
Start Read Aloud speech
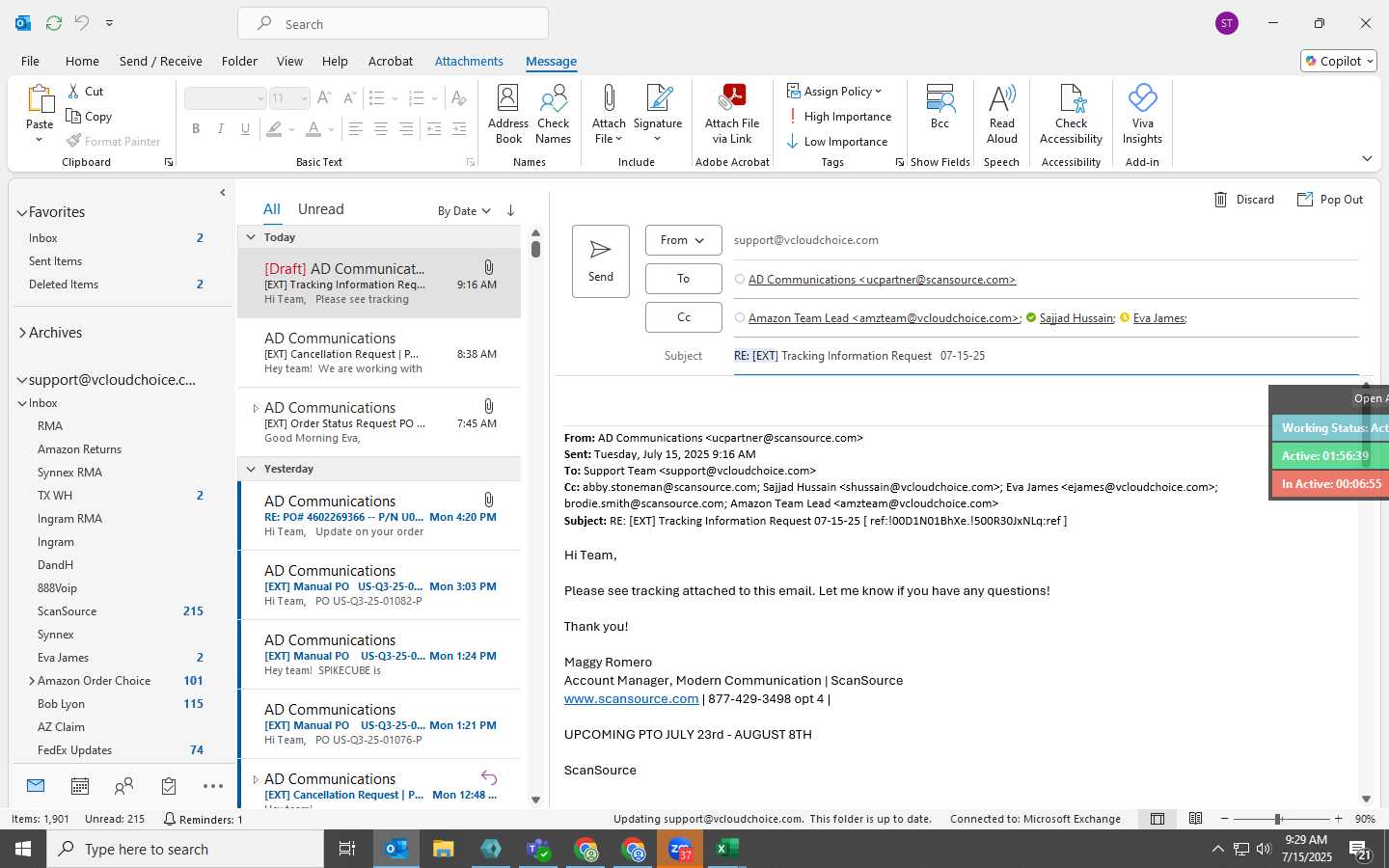click(x=1002, y=115)
